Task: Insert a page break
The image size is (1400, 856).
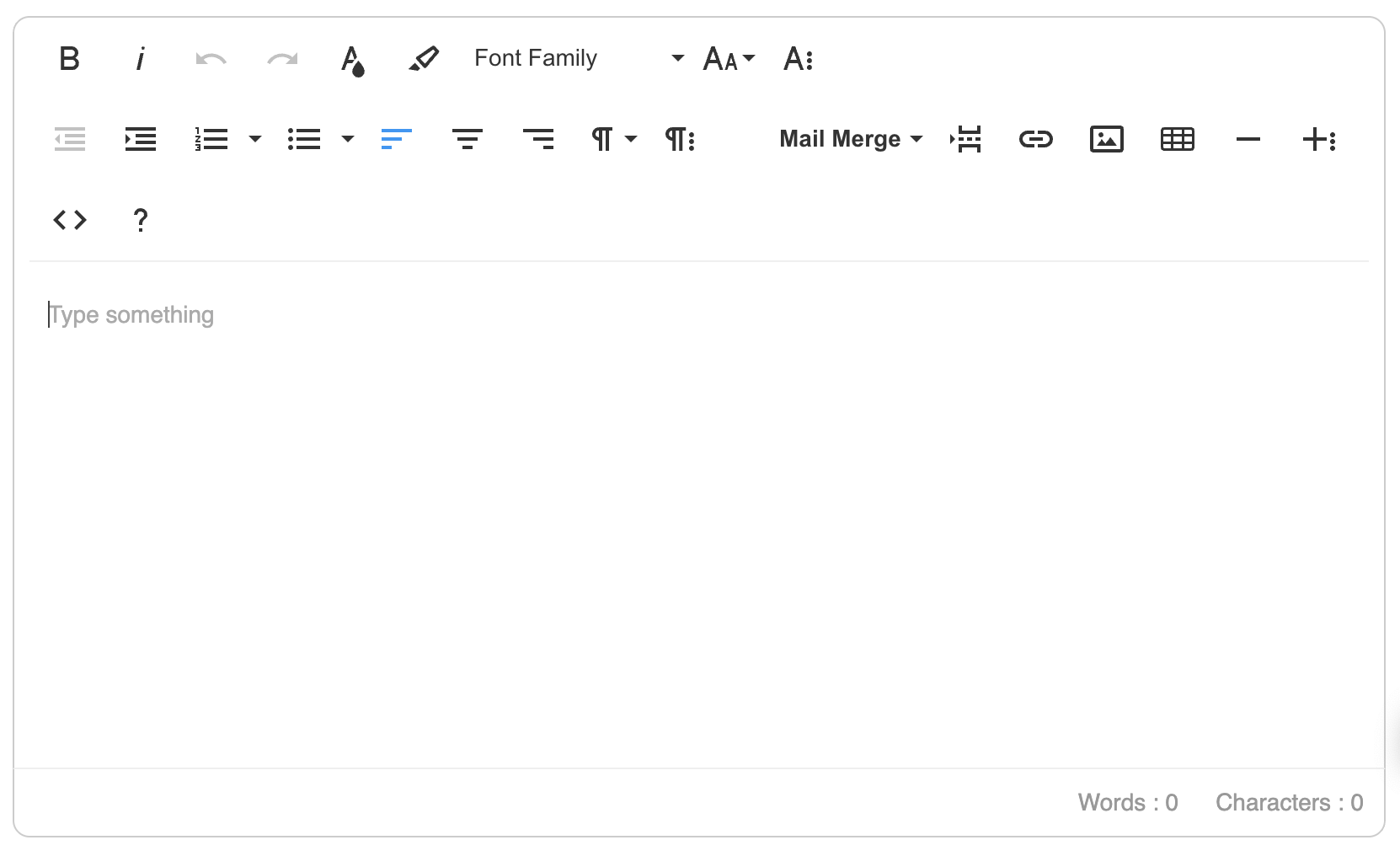Action: (x=965, y=139)
